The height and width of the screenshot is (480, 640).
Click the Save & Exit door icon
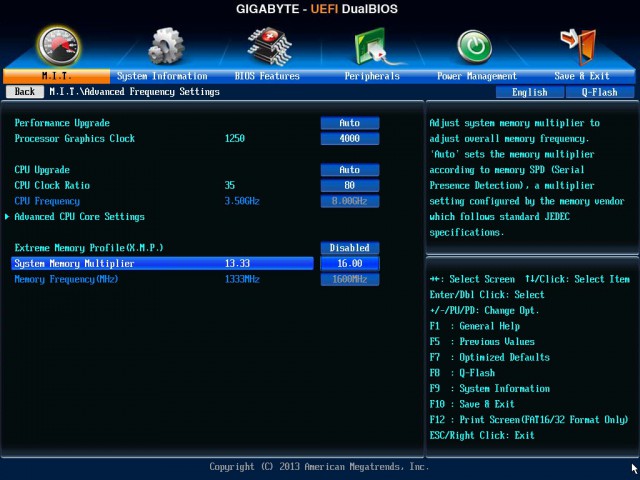[578, 47]
